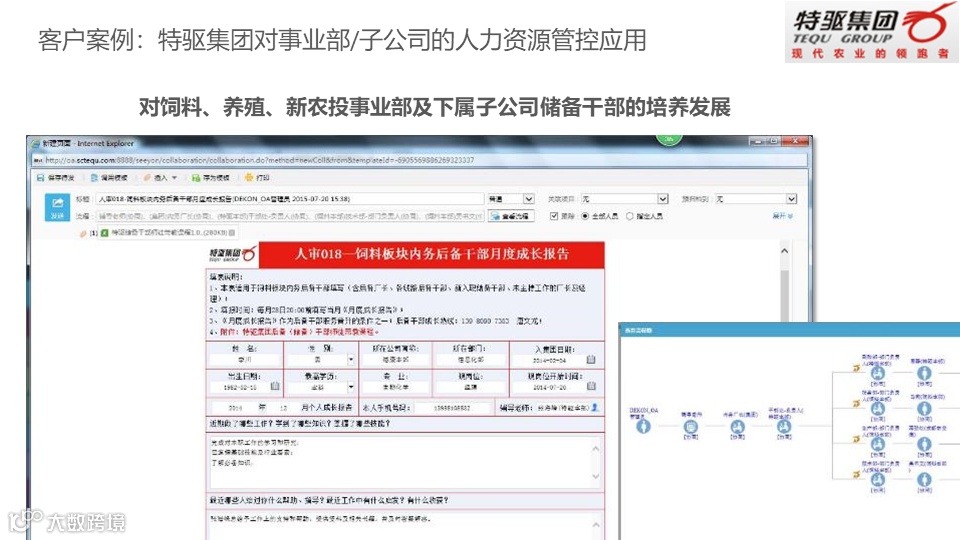Click the up arrow of second text area scrollbar
The height and width of the screenshot is (540, 960).
pyautogui.click(x=596, y=525)
